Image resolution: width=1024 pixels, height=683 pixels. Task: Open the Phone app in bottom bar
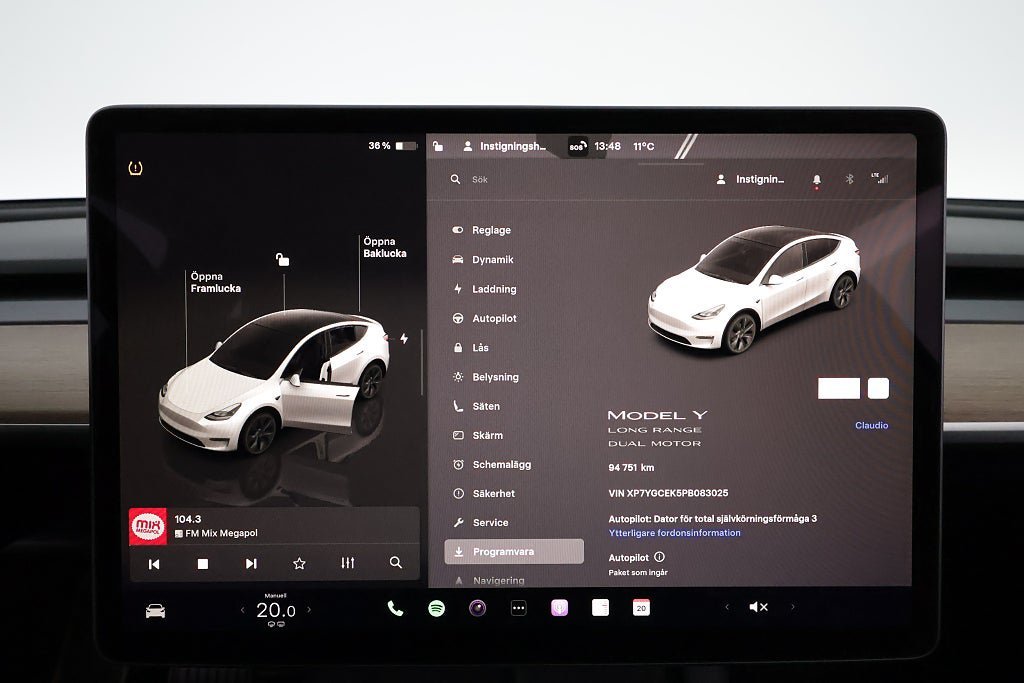(395, 608)
